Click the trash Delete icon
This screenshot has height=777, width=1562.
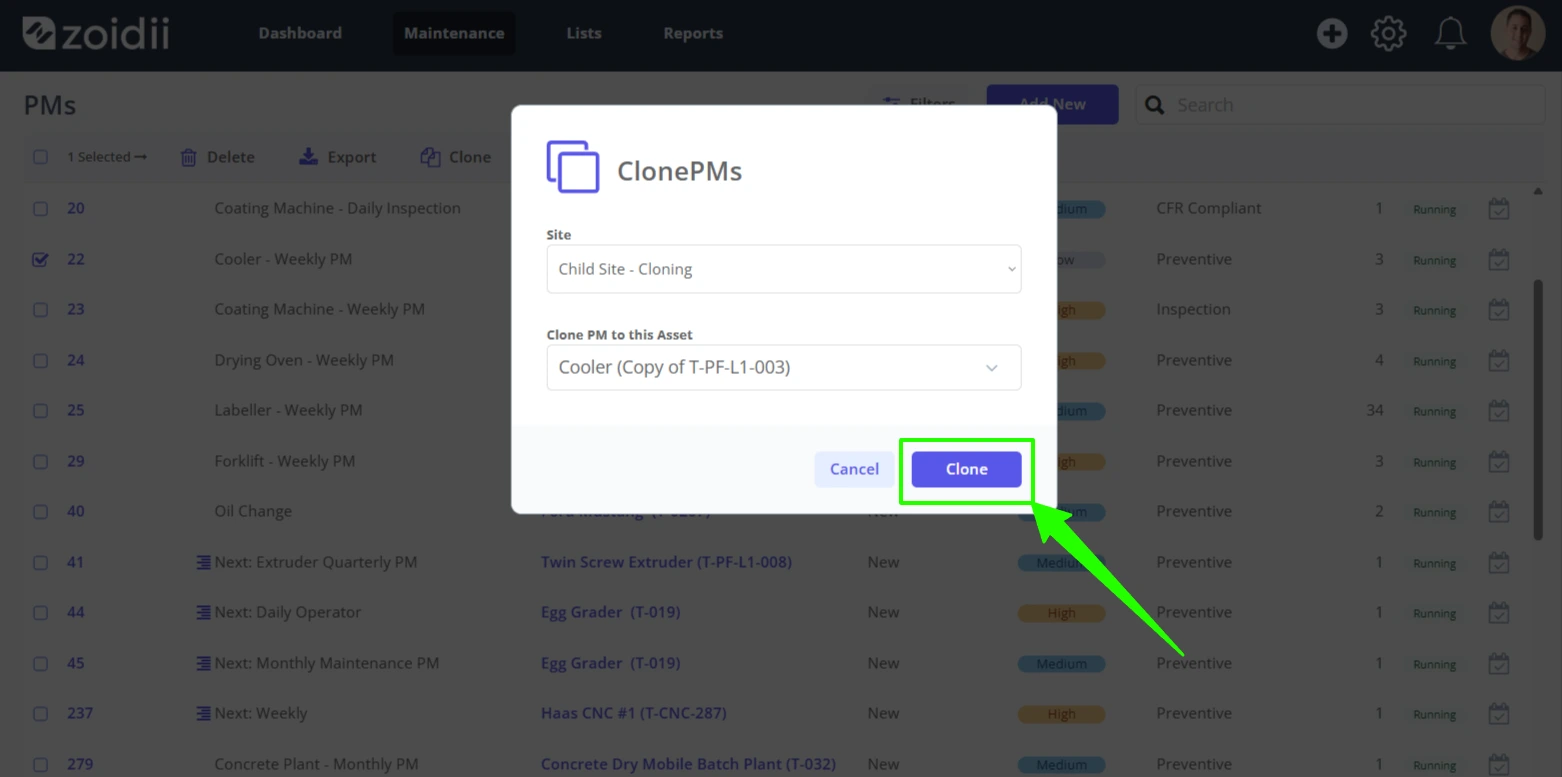point(188,157)
